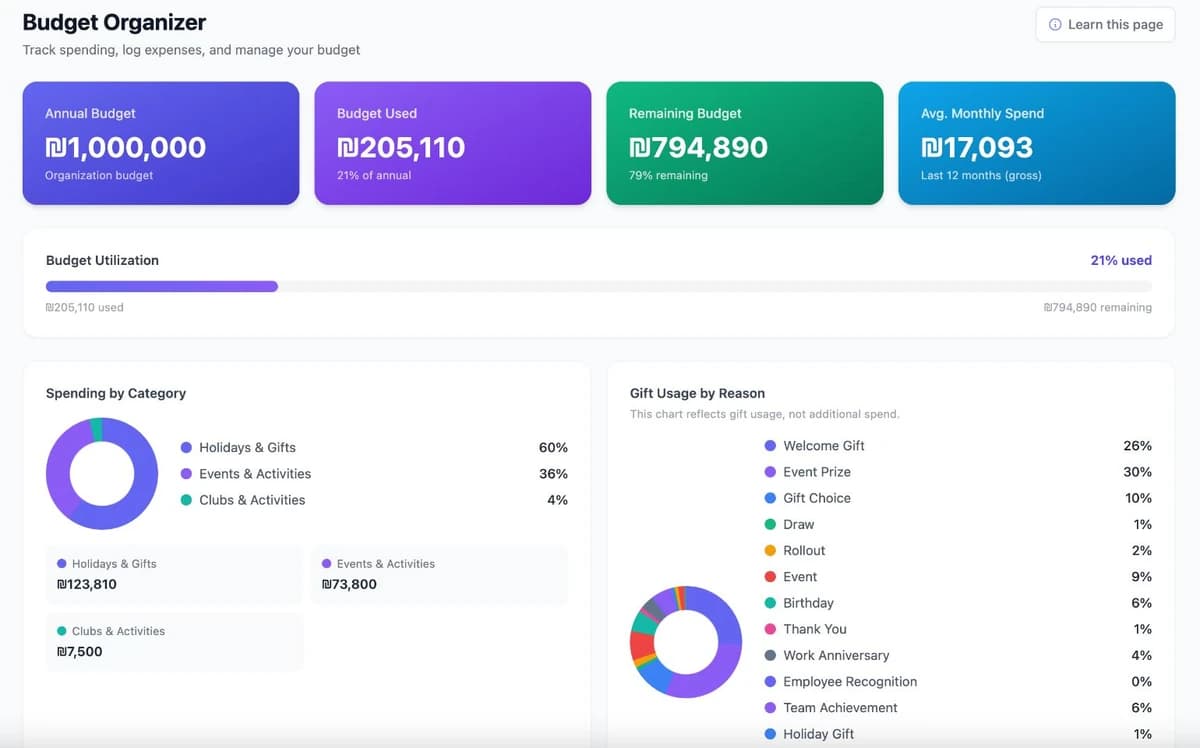The width and height of the screenshot is (1200, 748).
Task: Click the ₪794,890 remaining text
Action: tap(1097, 307)
